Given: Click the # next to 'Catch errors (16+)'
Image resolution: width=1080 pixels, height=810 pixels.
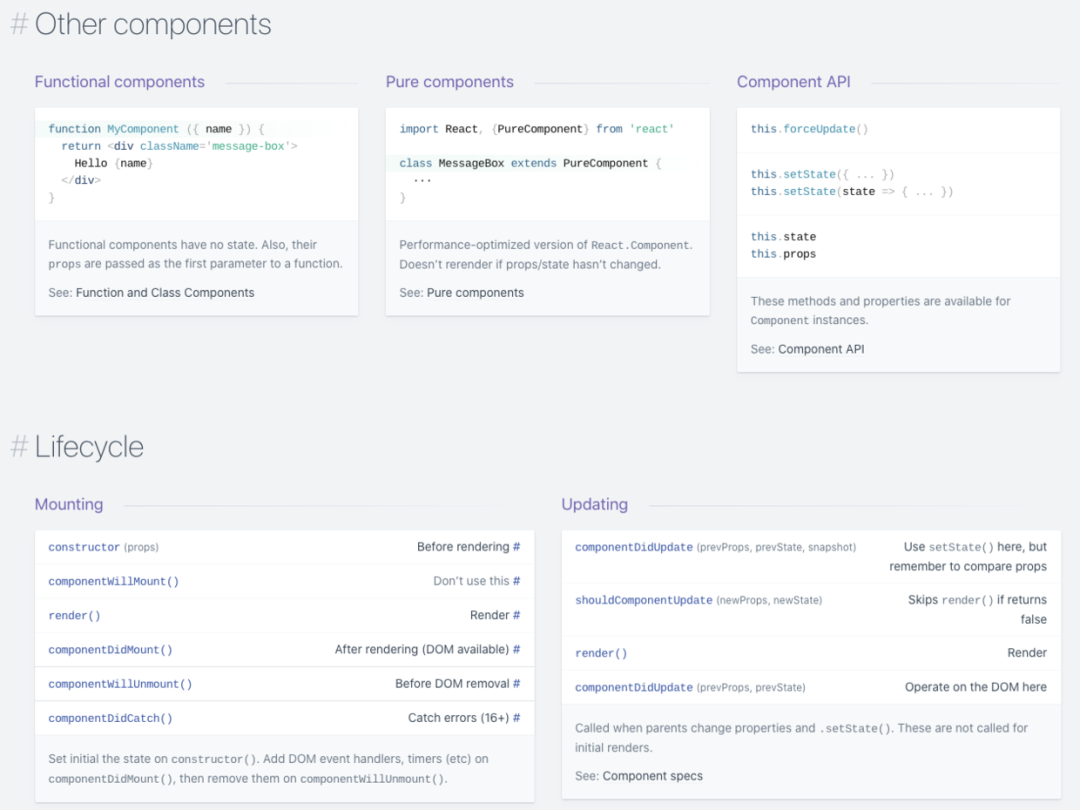Looking at the screenshot, I should click(x=517, y=718).
